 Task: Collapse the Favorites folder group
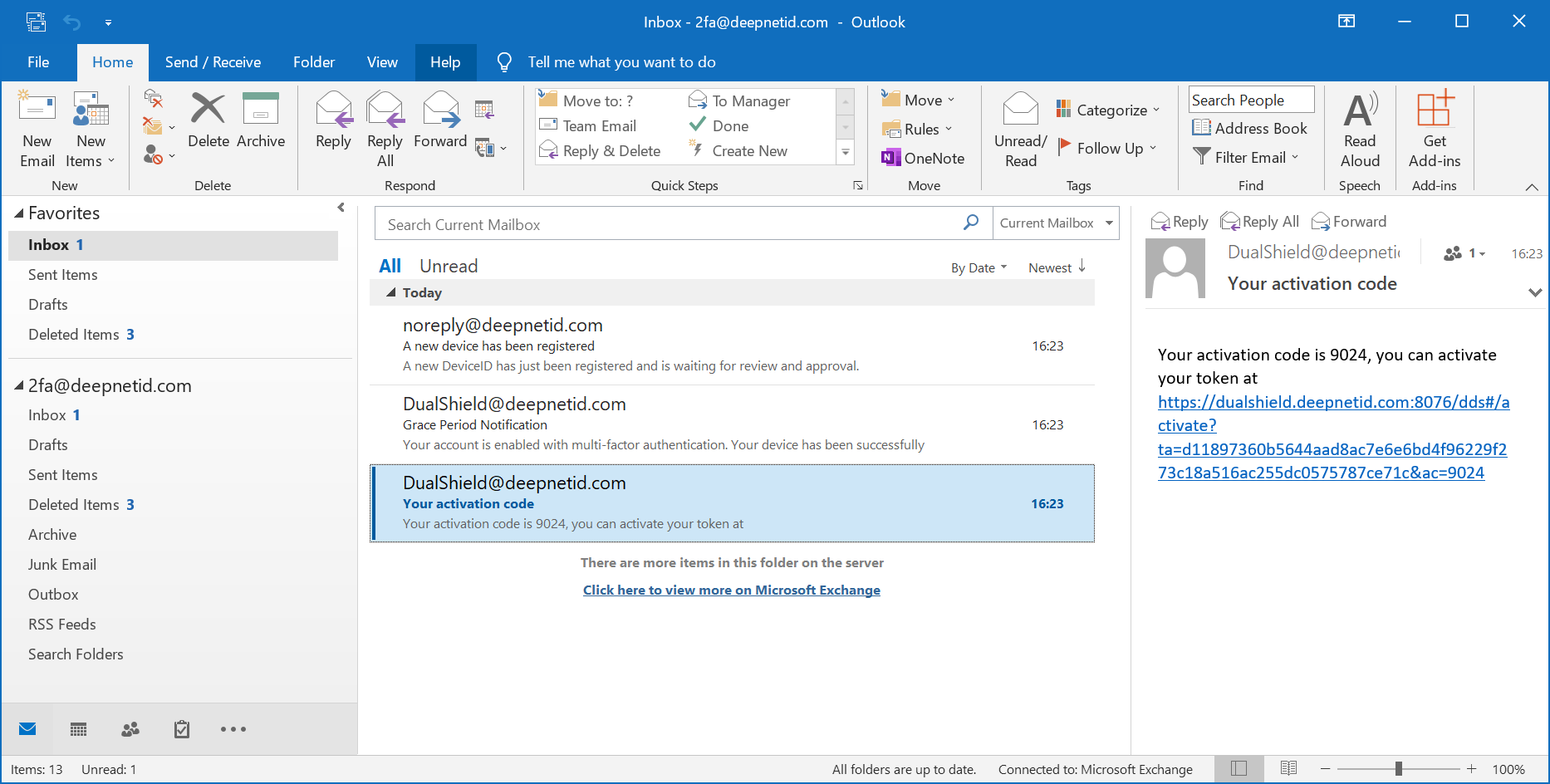click(19, 213)
